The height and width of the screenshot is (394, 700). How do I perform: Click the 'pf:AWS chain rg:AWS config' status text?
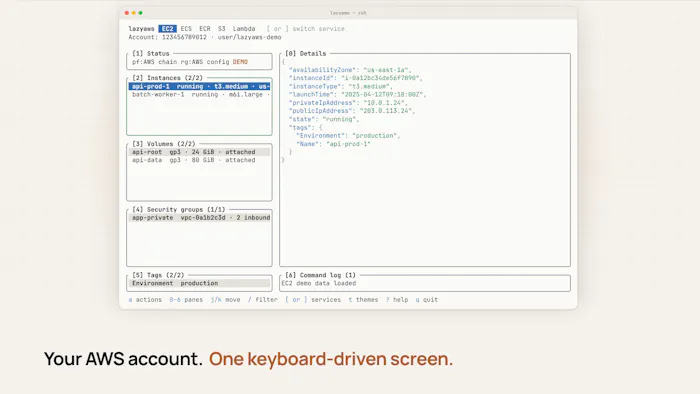pos(181,62)
